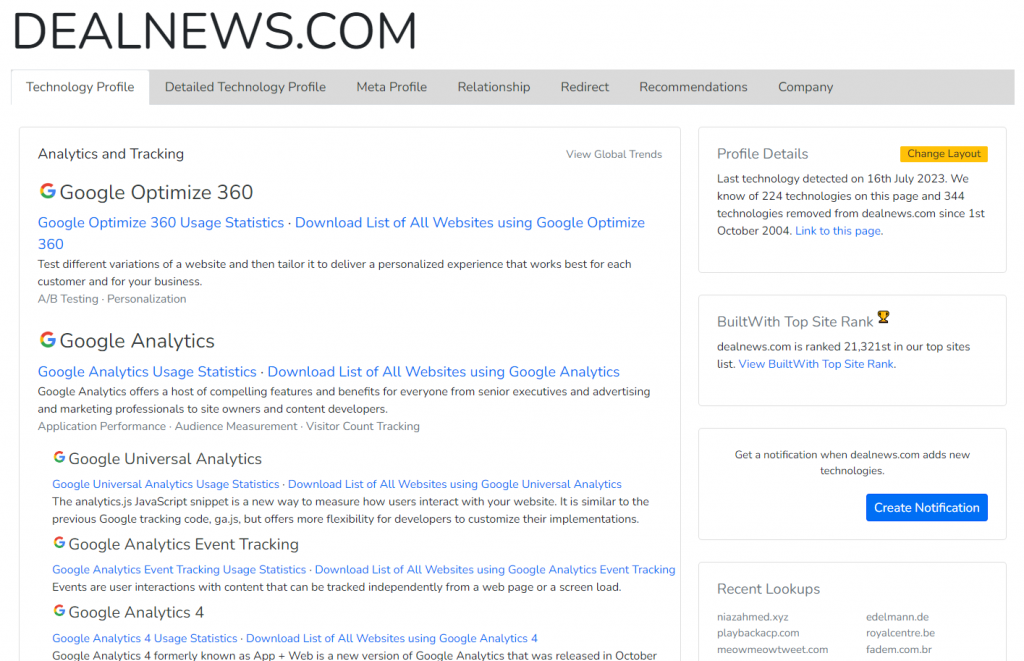
Task: Click the Personalization category tag
Action: pos(146,298)
